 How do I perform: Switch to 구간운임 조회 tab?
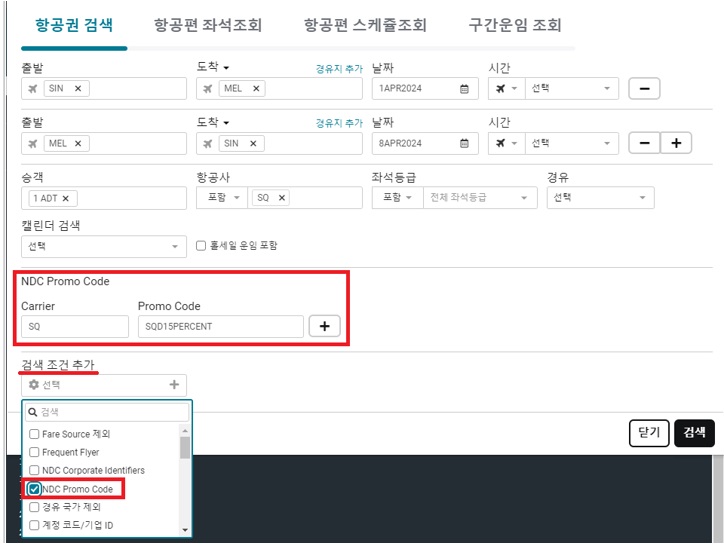click(x=515, y=24)
